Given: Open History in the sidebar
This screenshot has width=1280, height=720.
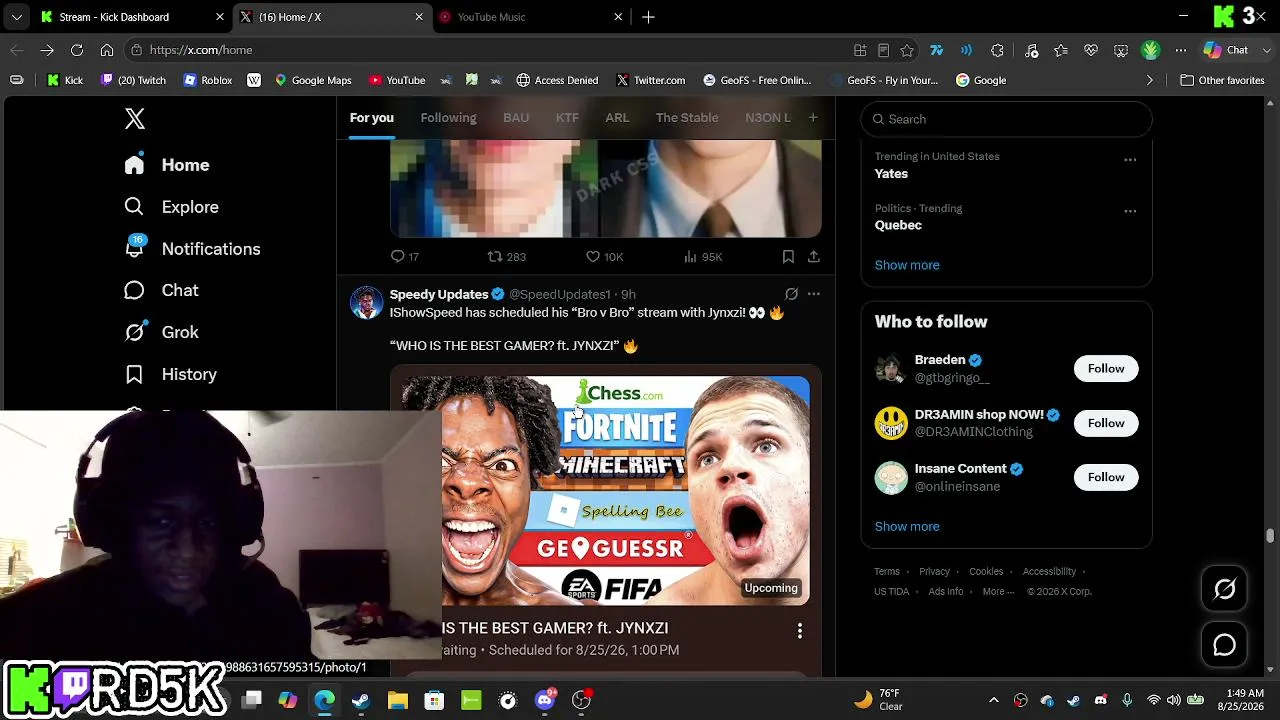Looking at the screenshot, I should (x=170, y=374).
